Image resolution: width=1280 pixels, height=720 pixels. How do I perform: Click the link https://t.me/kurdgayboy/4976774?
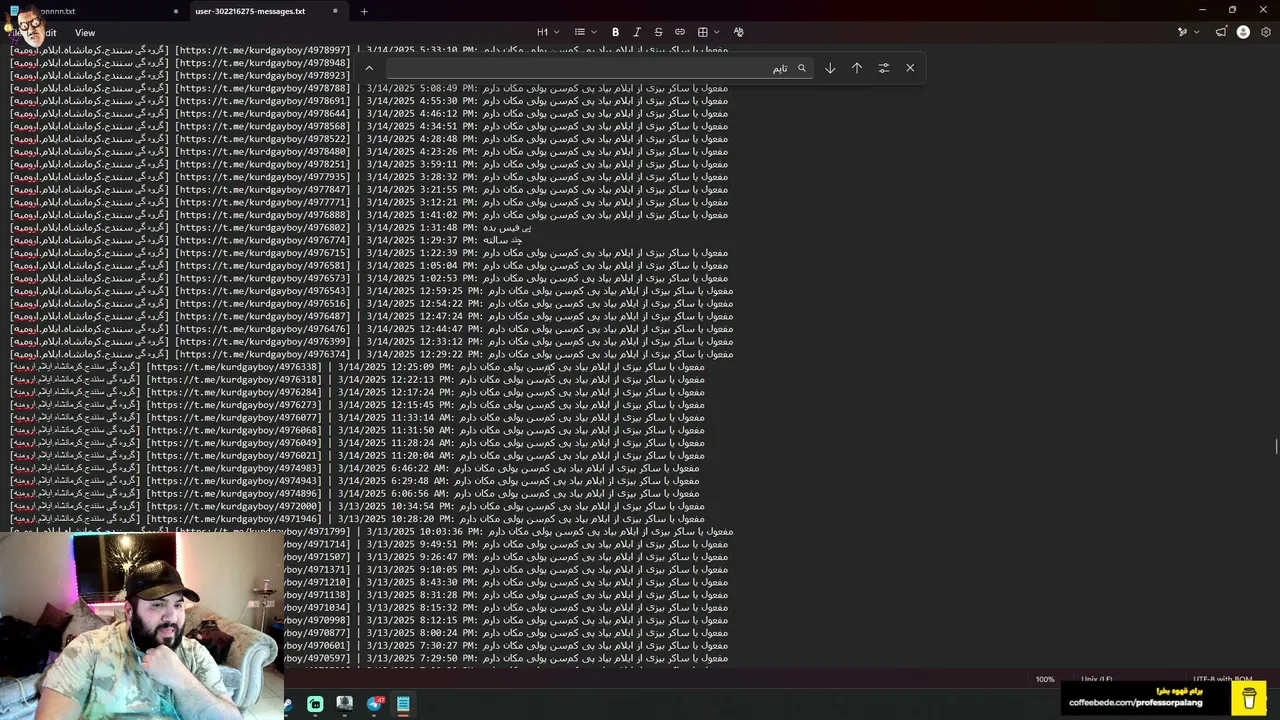263,240
